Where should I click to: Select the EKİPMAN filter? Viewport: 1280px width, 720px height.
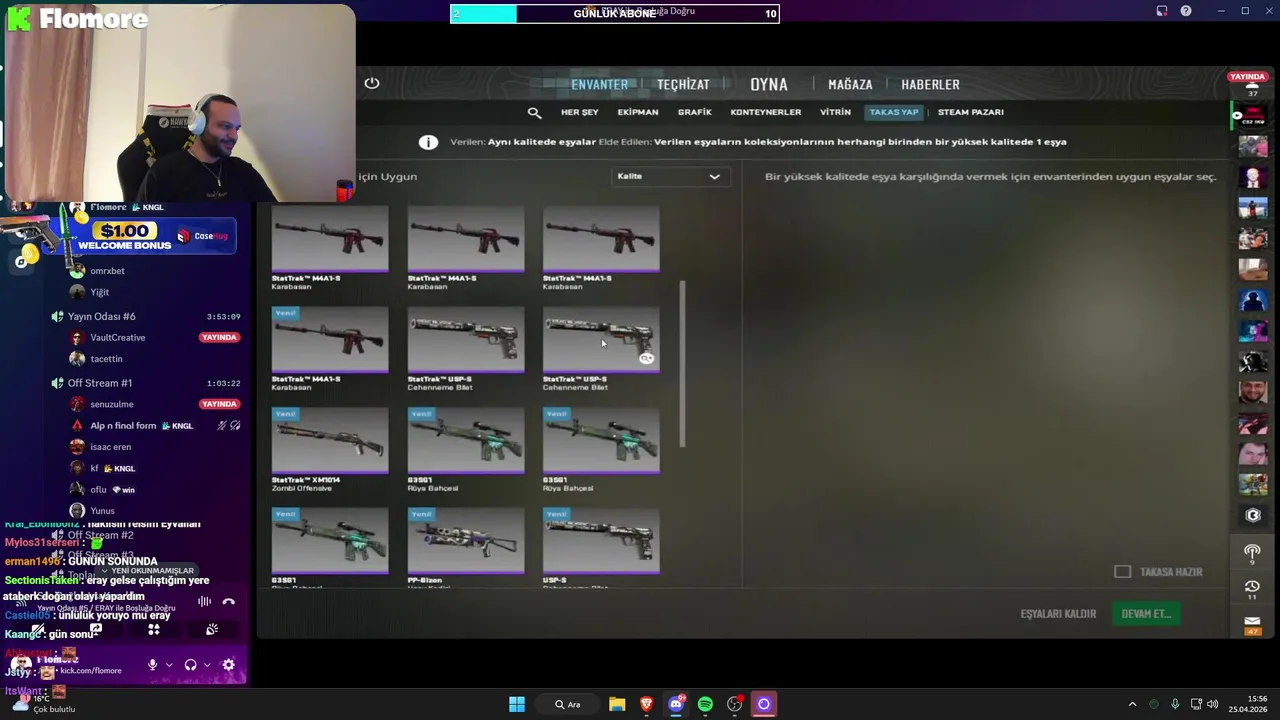pyautogui.click(x=638, y=112)
